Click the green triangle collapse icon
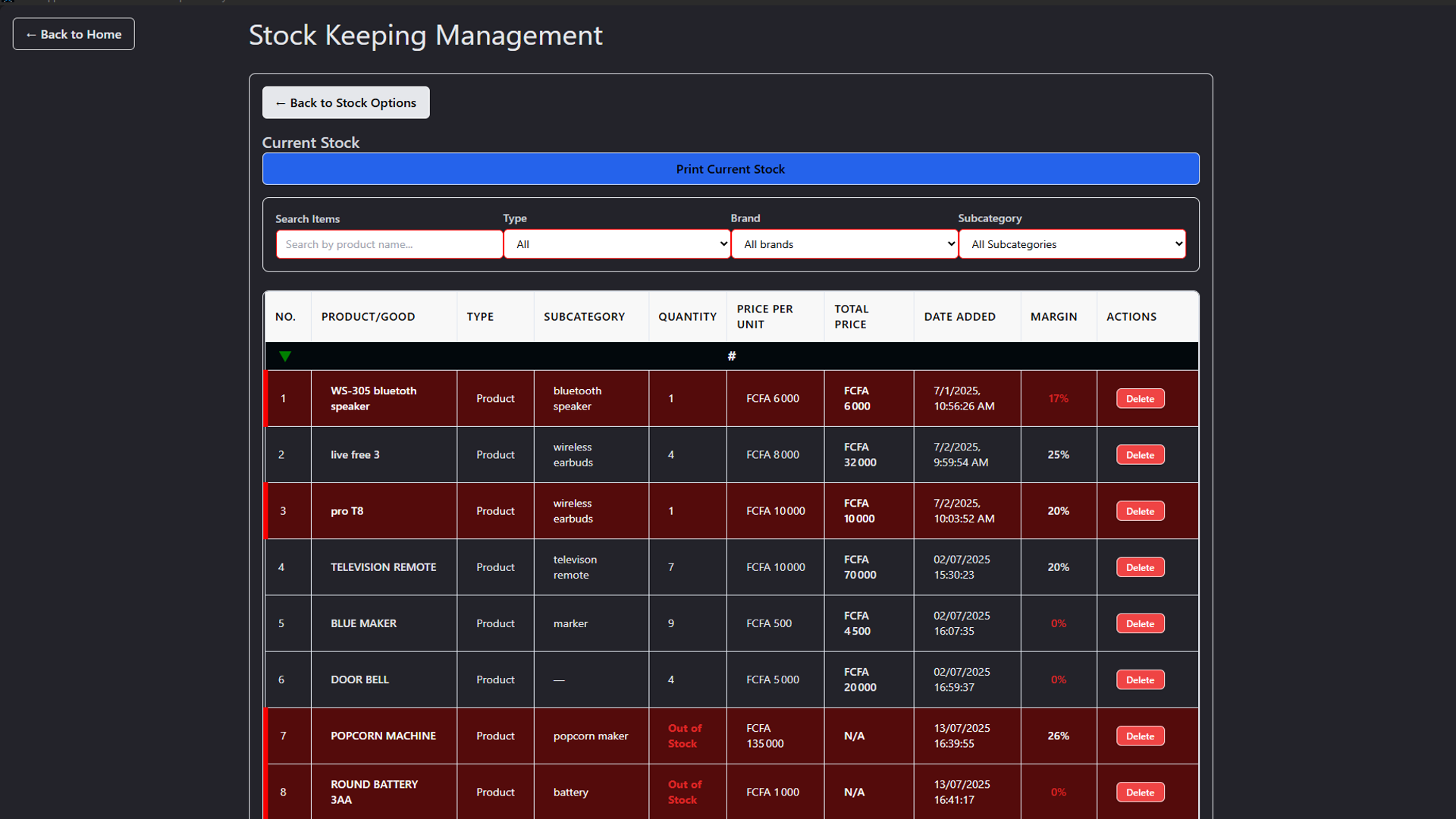Screen dimensions: 1456x819 [x=285, y=356]
